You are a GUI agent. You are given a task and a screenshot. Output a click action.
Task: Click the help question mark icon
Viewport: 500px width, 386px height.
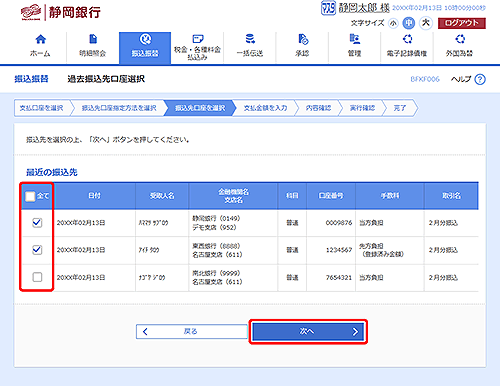pyautogui.click(x=480, y=79)
